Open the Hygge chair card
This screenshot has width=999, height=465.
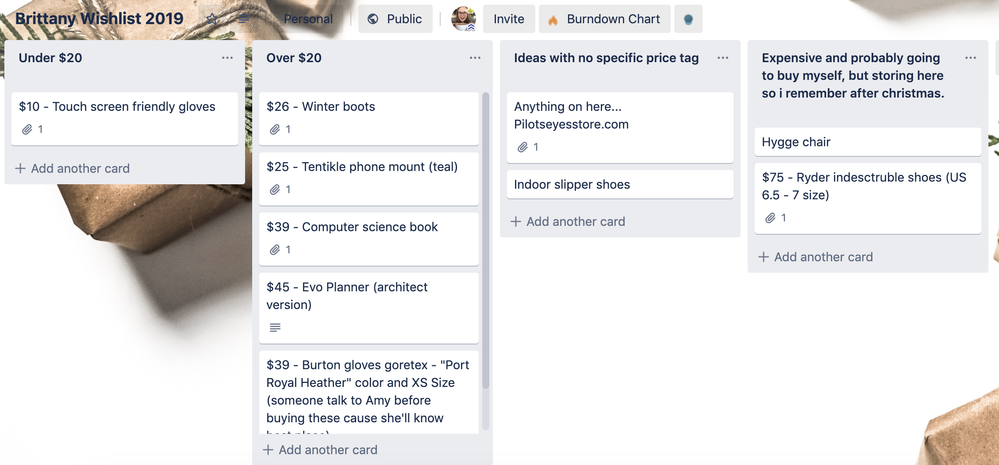868,142
